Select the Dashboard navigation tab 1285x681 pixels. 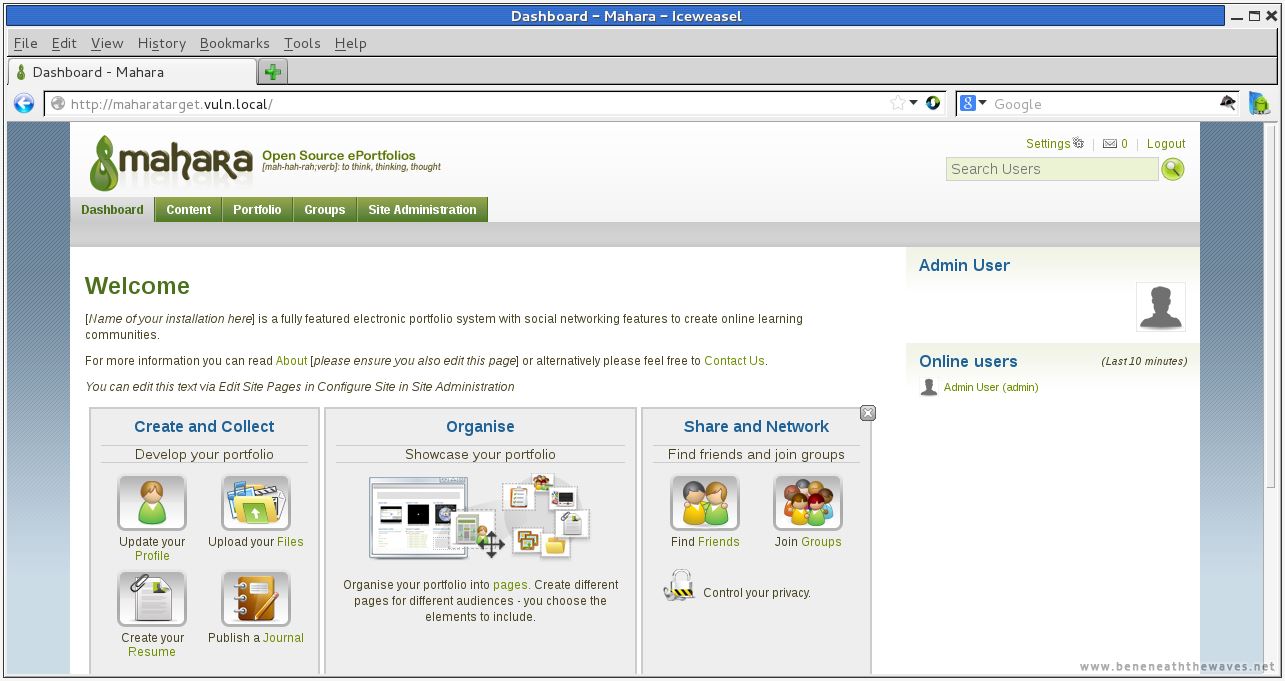click(112, 210)
